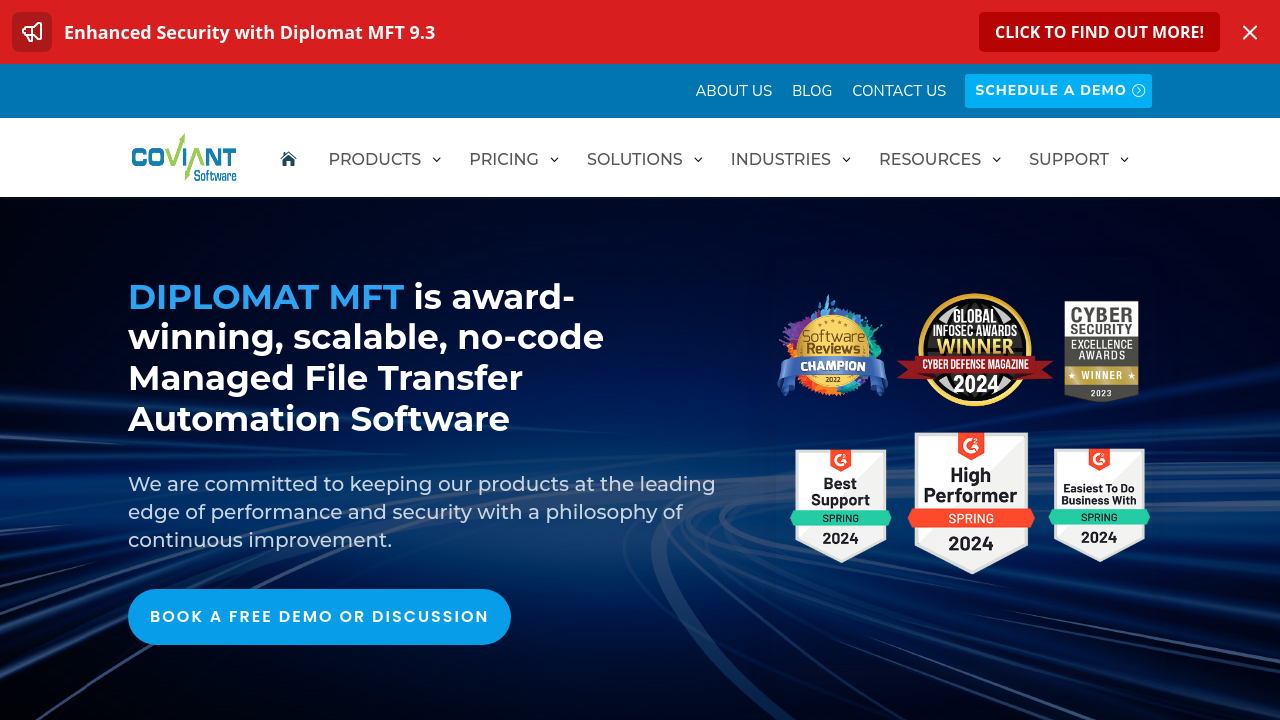This screenshot has width=1280, height=720.
Task: Open the Coviant Software logo link
Action: 184,158
